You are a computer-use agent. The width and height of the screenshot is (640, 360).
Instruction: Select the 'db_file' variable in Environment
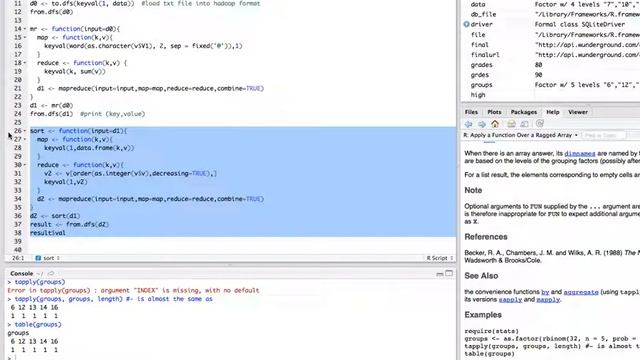tap(483, 14)
